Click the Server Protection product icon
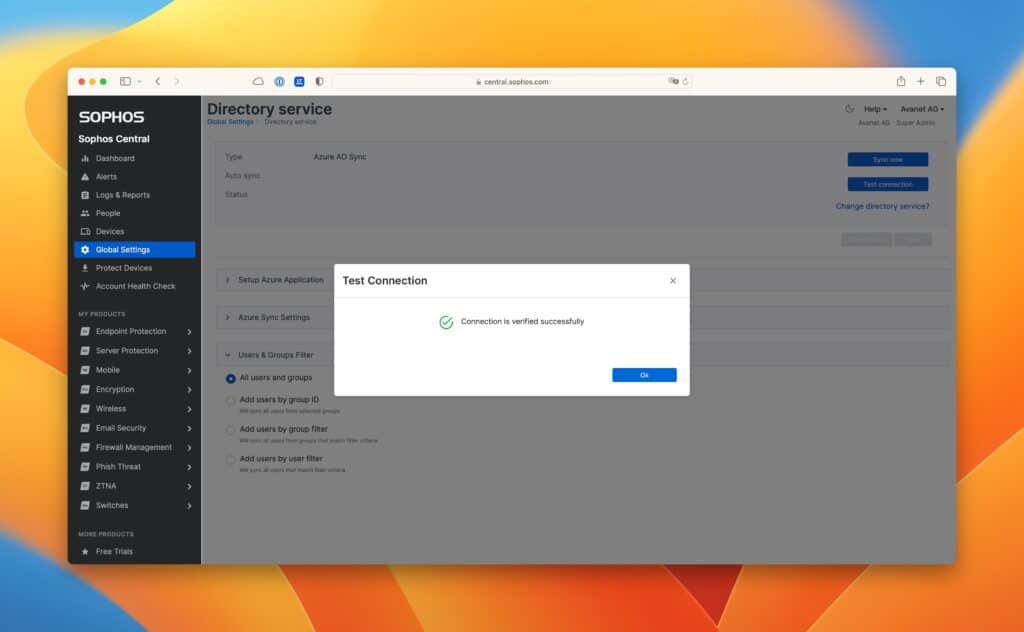Viewport: 1024px width, 632px height. (x=85, y=351)
